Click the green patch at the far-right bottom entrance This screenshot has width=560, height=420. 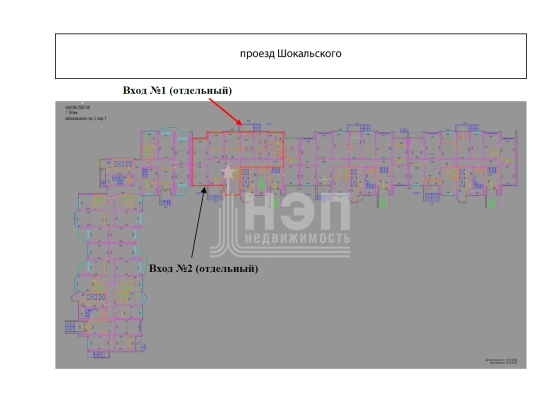click(492, 203)
